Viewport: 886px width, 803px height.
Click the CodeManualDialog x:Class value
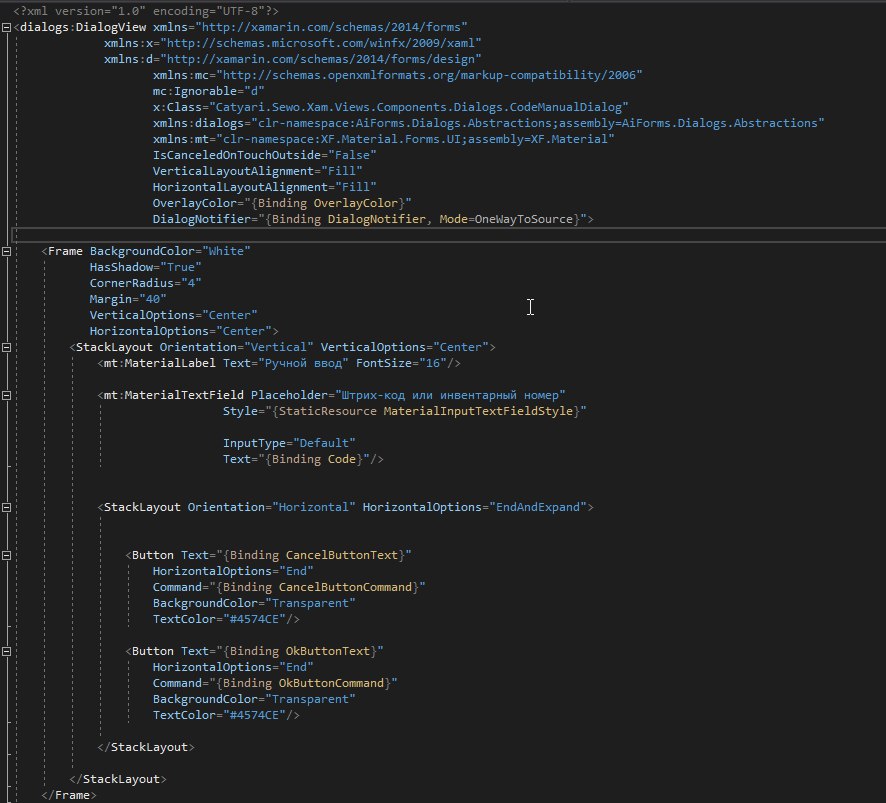point(419,107)
